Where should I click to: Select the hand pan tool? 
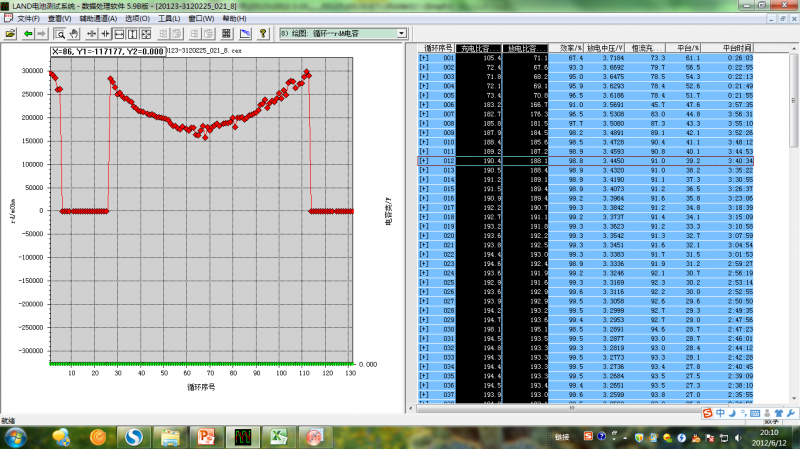(73, 34)
